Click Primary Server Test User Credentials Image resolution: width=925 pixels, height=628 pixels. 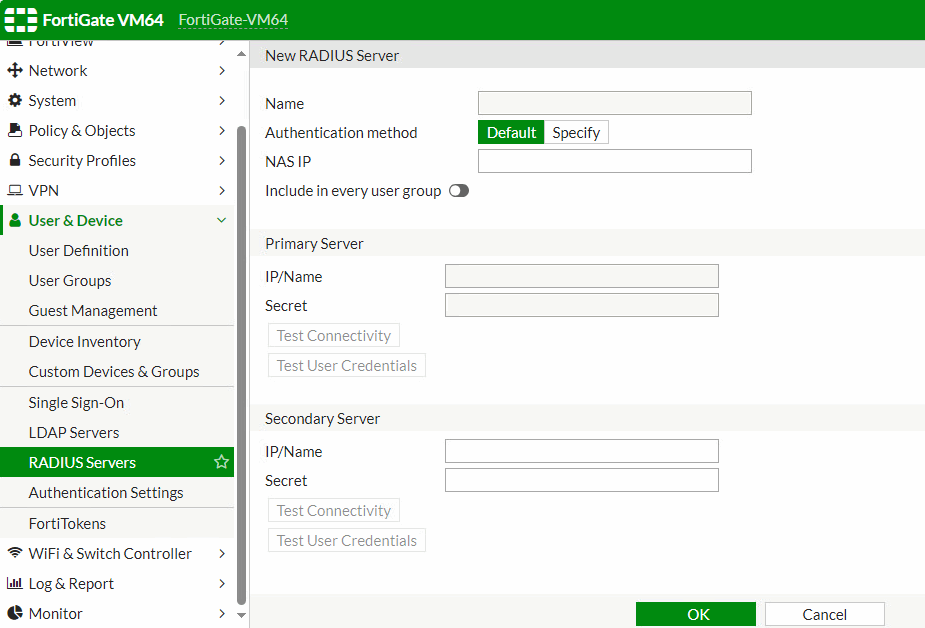point(347,365)
